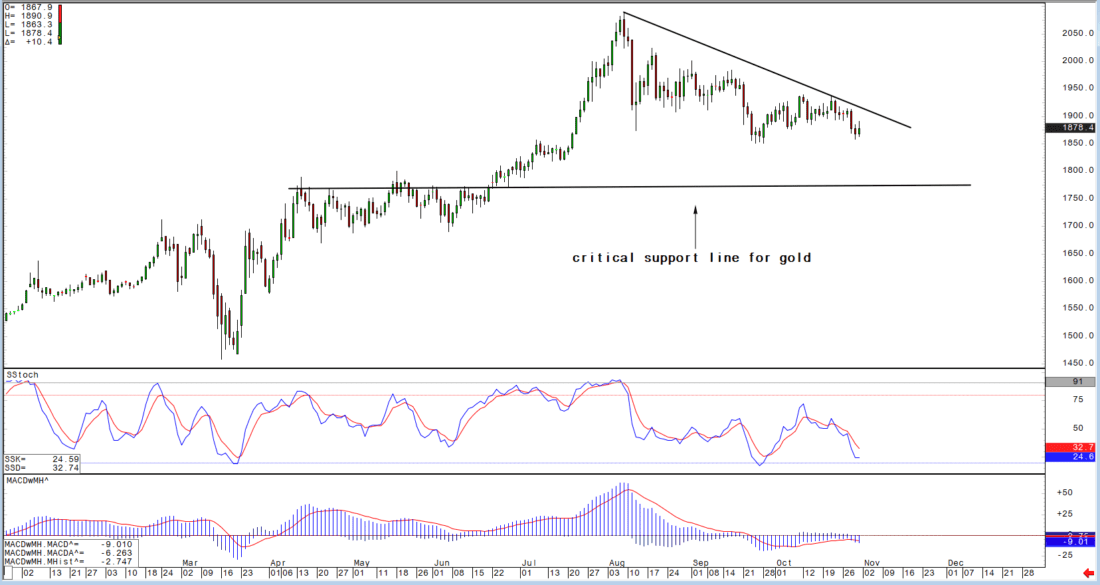Click the Aug month label
Screen dimensions: 1100x585
pos(617,563)
